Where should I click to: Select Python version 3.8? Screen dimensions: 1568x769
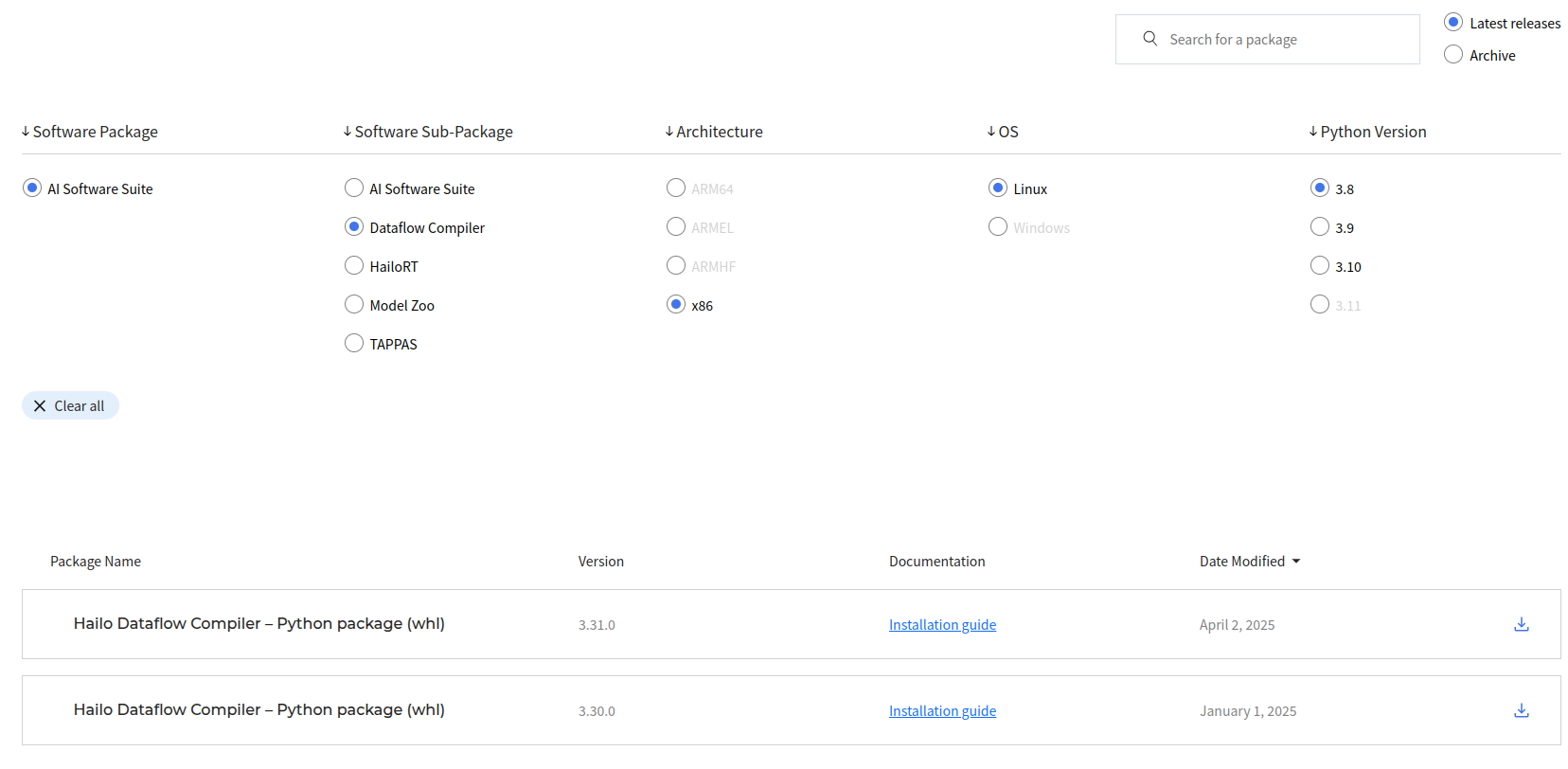[1320, 188]
